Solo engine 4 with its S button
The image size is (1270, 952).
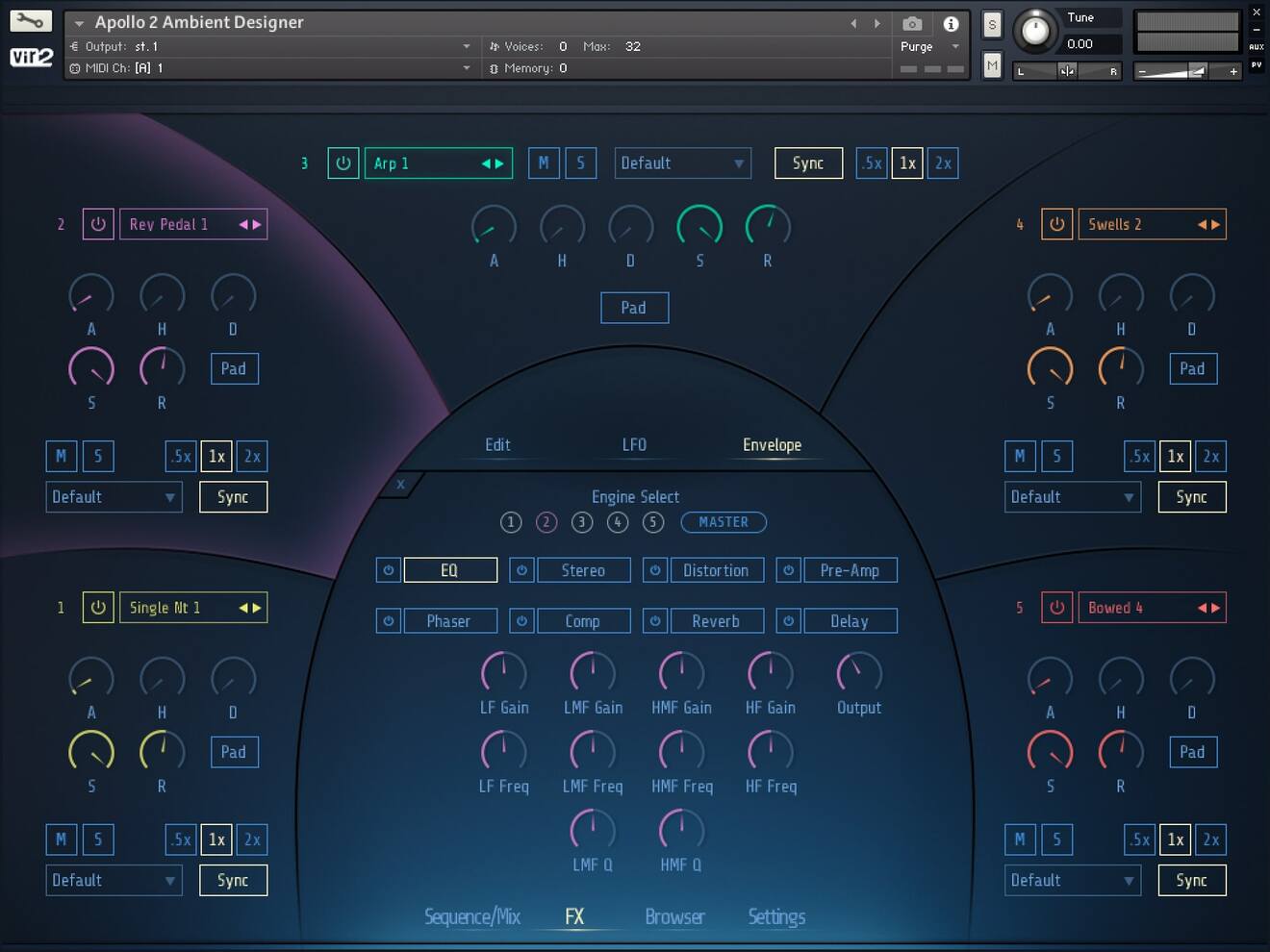tap(1057, 456)
